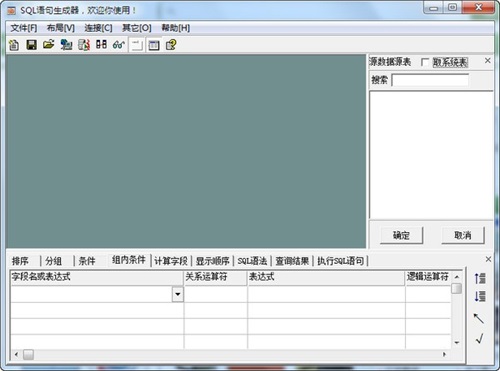Viewport: 500px width, 371px height.
Task: Click the 搜索 input field
Action: [x=430, y=80]
